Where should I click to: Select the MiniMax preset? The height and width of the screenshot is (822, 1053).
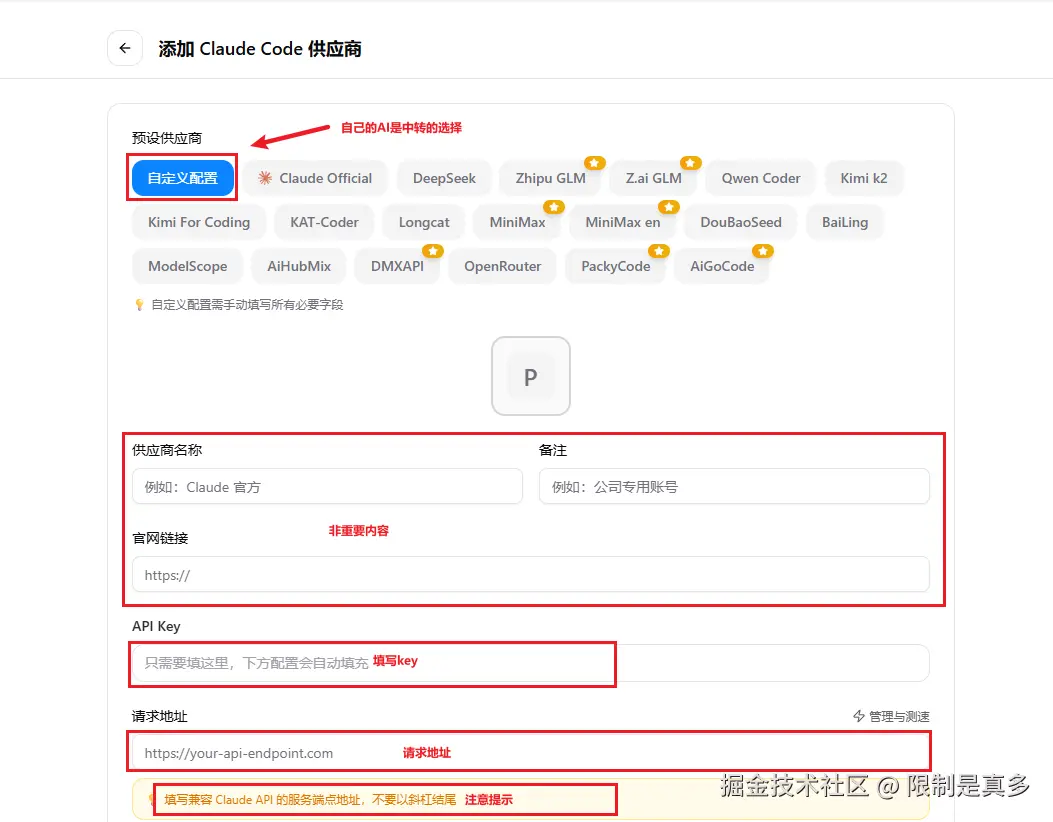pyautogui.click(x=517, y=222)
